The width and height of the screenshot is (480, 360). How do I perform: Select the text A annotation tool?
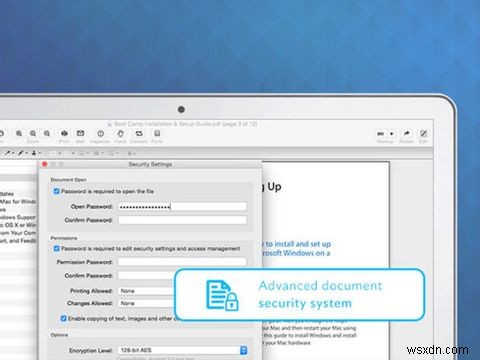[x=130, y=153]
